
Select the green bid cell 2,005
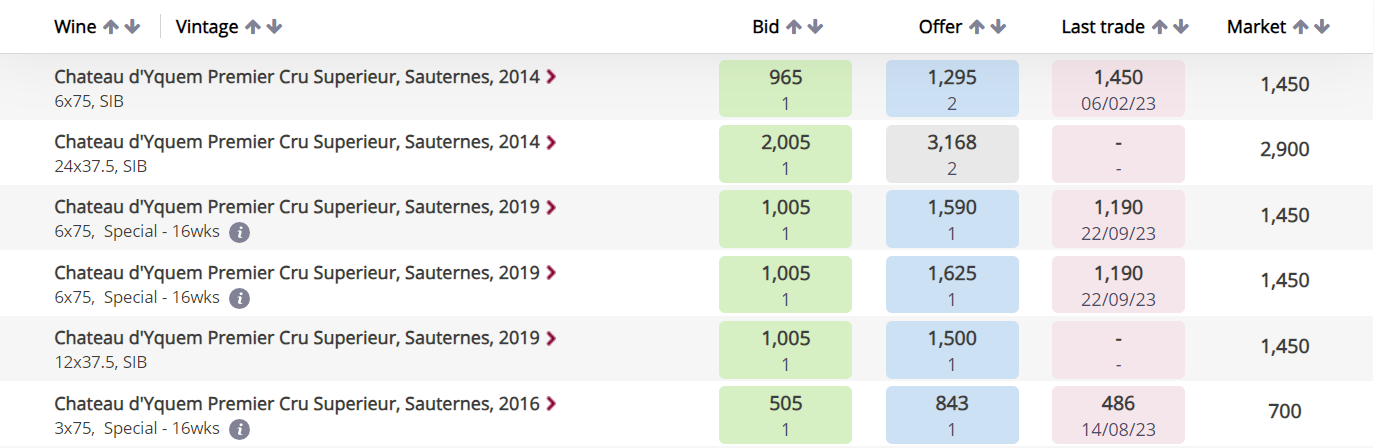point(785,153)
